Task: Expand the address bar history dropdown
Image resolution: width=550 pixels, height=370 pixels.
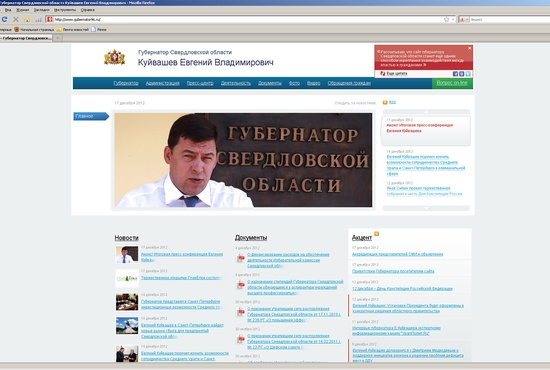Action: (x=453, y=20)
